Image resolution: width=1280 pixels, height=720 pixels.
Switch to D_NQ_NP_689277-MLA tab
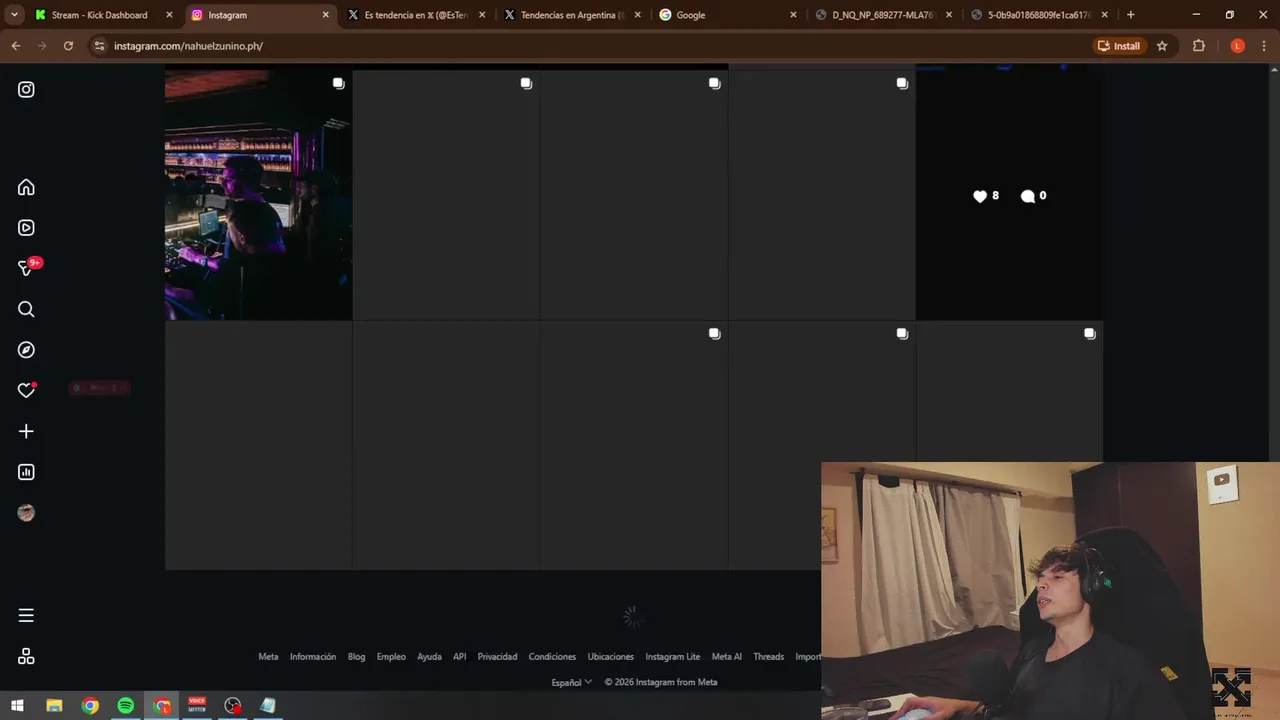coord(884,15)
